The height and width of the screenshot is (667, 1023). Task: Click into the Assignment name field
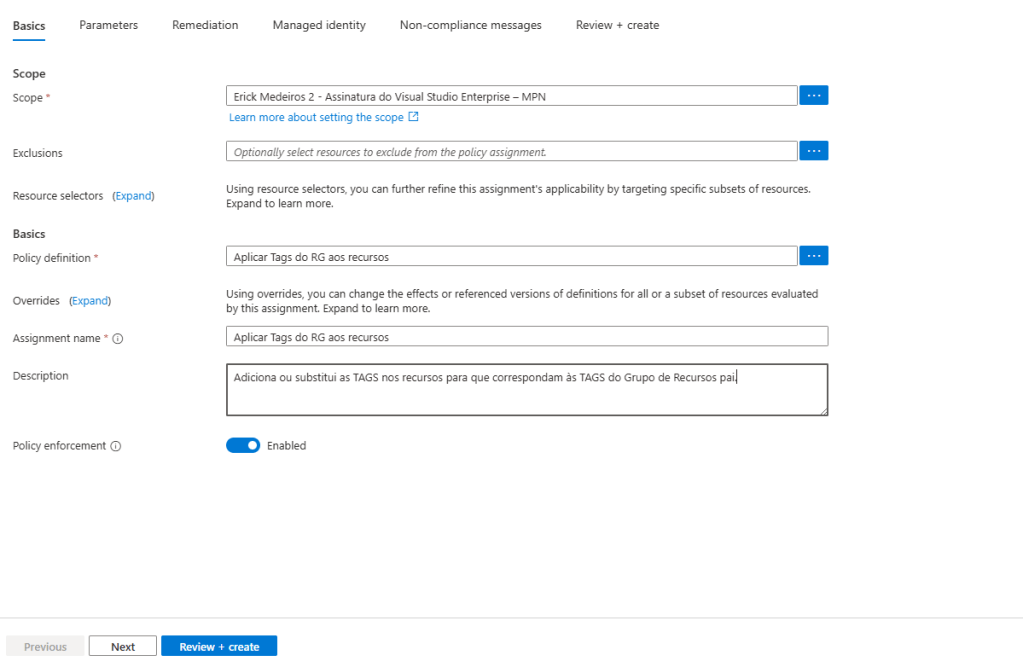[x=526, y=337]
